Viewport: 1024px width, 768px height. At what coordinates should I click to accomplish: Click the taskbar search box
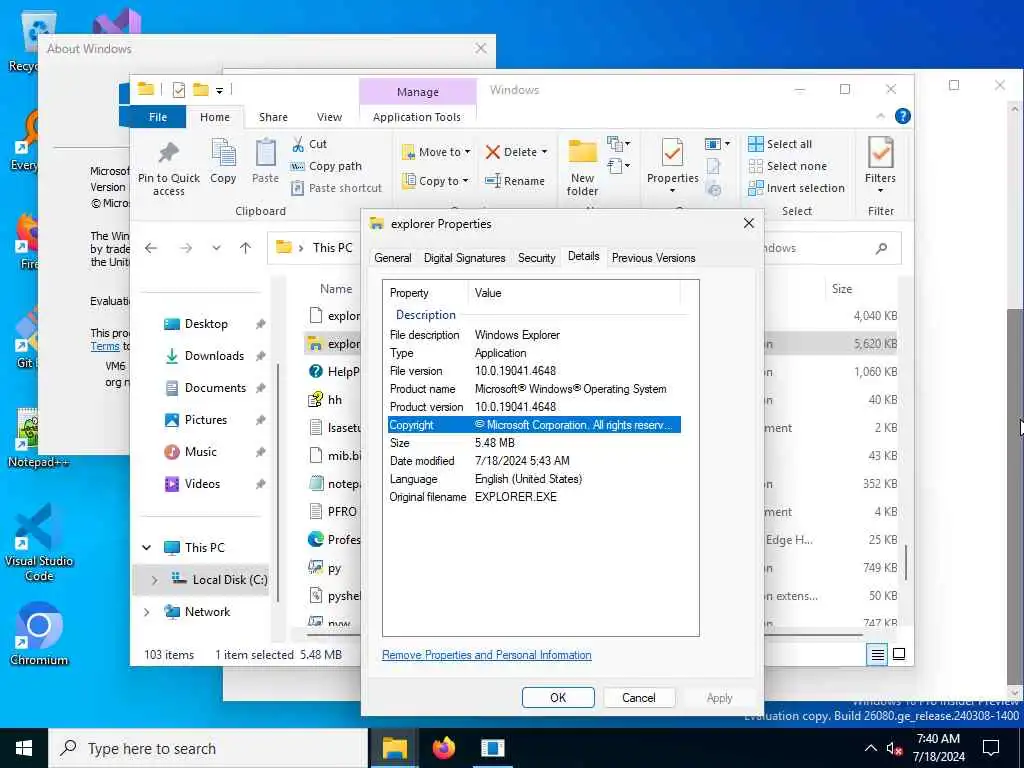[208, 748]
